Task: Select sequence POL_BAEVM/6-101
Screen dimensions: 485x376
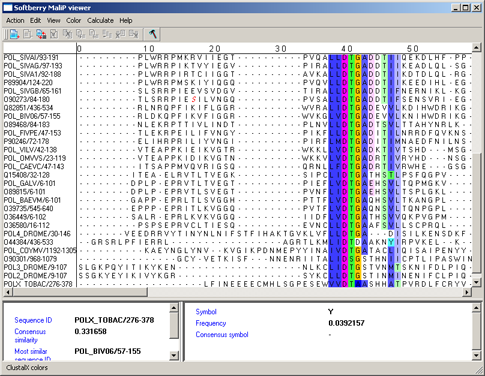Action: [x=32, y=200]
